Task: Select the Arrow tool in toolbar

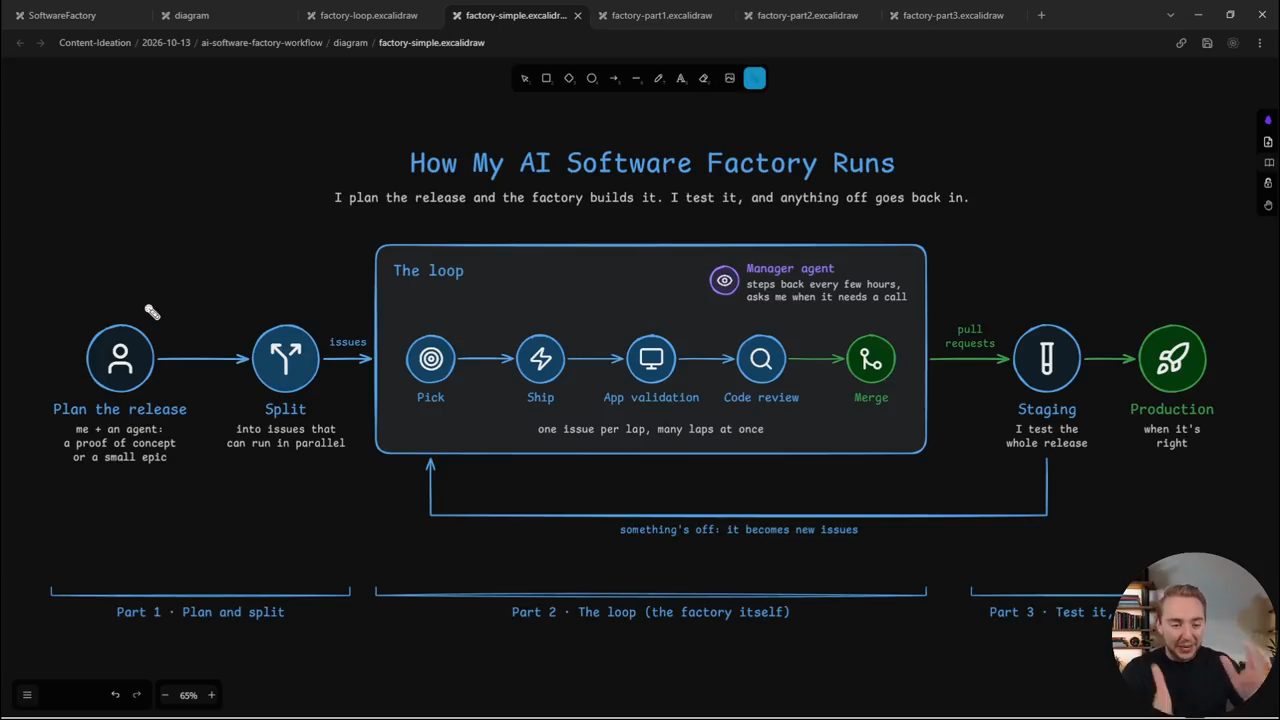Action: (x=614, y=78)
